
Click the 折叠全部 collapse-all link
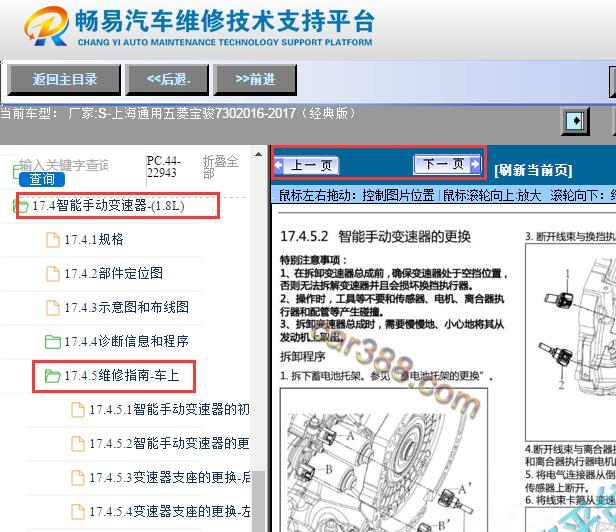[x=220, y=167]
